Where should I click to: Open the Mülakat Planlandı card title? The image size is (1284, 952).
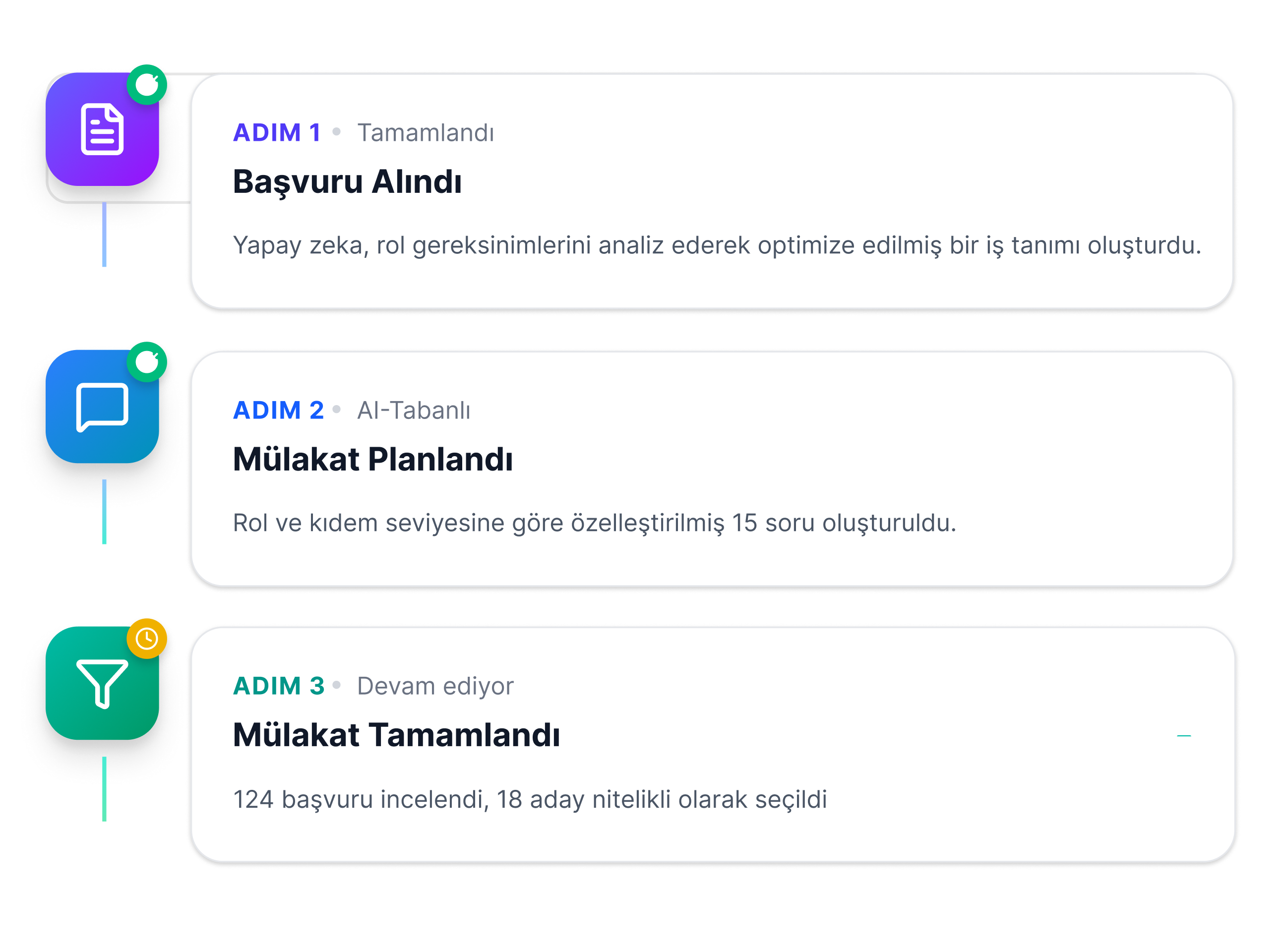pyautogui.click(x=373, y=459)
